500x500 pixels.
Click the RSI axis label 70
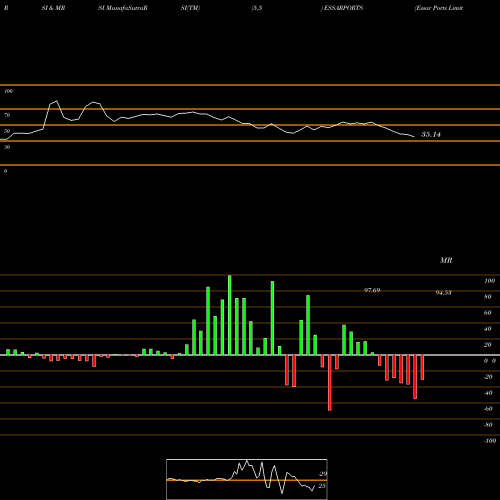pos(7,115)
